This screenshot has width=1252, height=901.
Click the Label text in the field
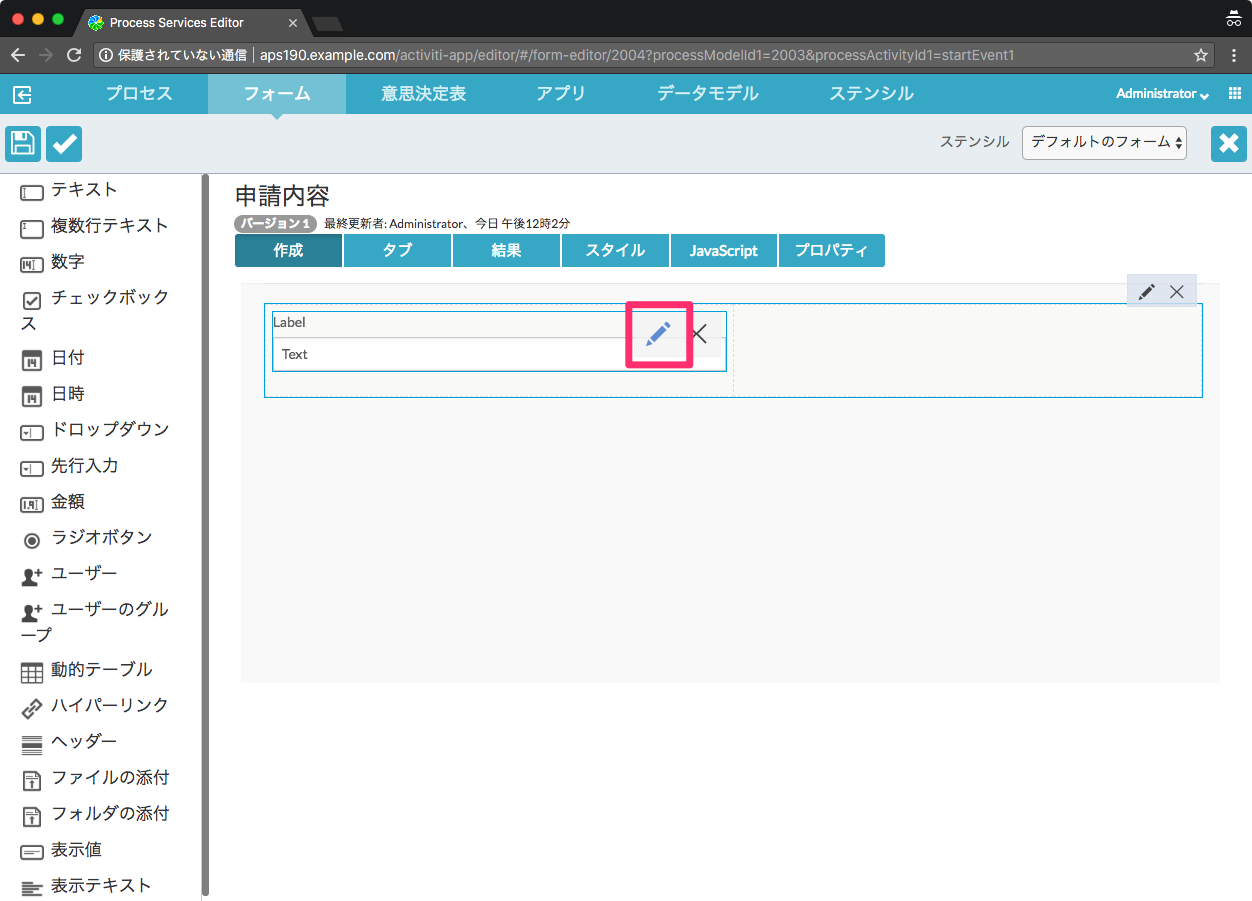click(x=289, y=322)
